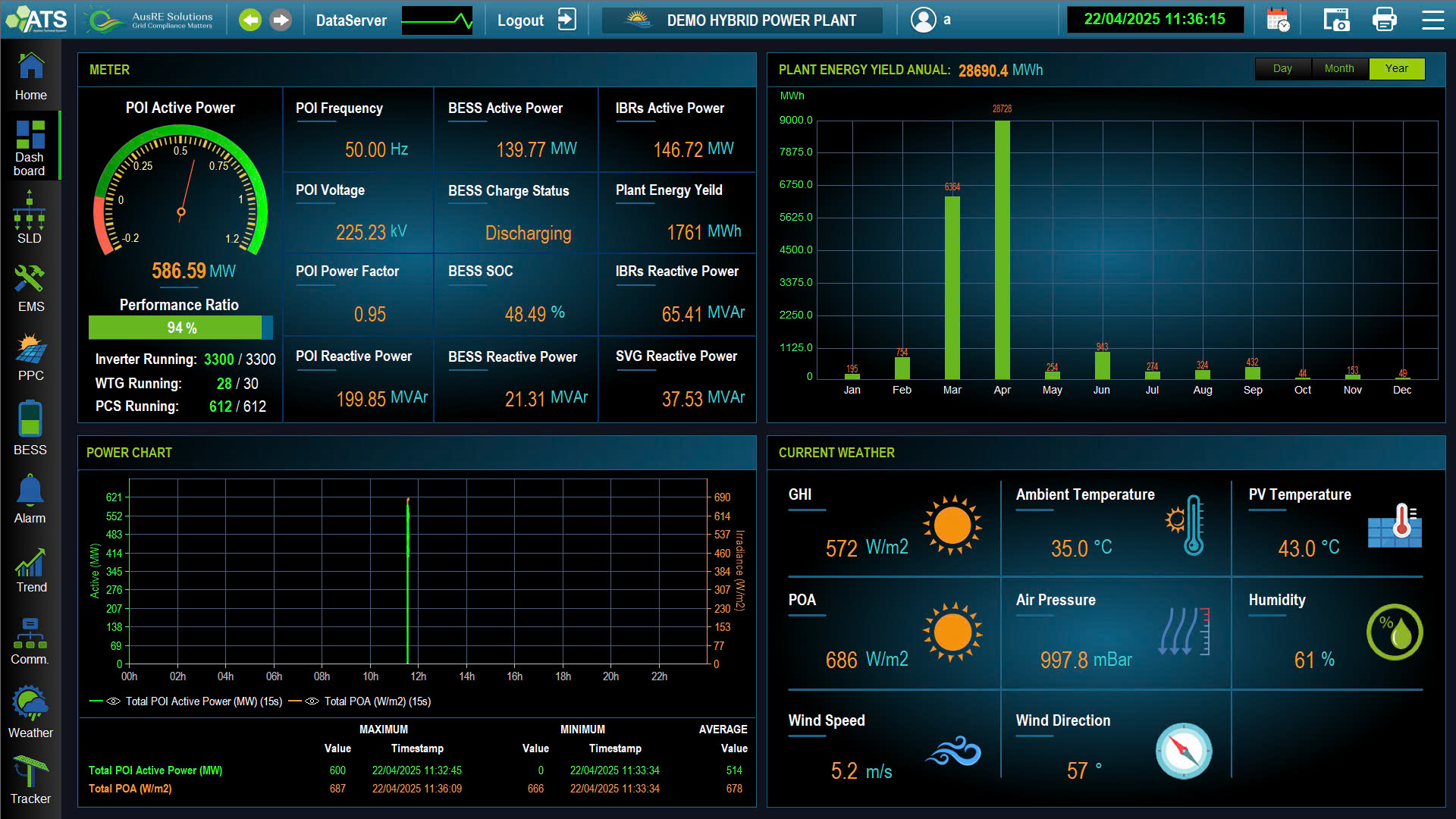The image size is (1456, 819).
Task: Click the WTG Running 28 / 30 count
Action: (237, 384)
